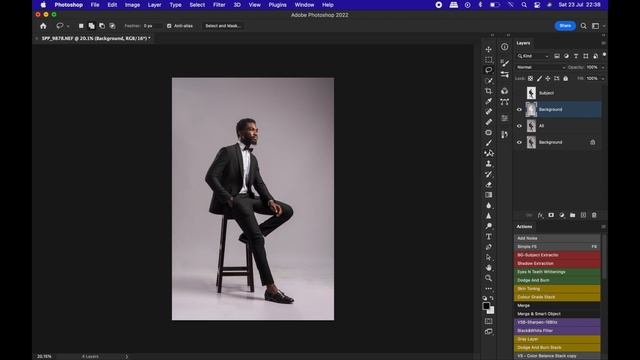Delete layer with trash icon
The width and height of the screenshot is (640, 360).
coord(594,215)
